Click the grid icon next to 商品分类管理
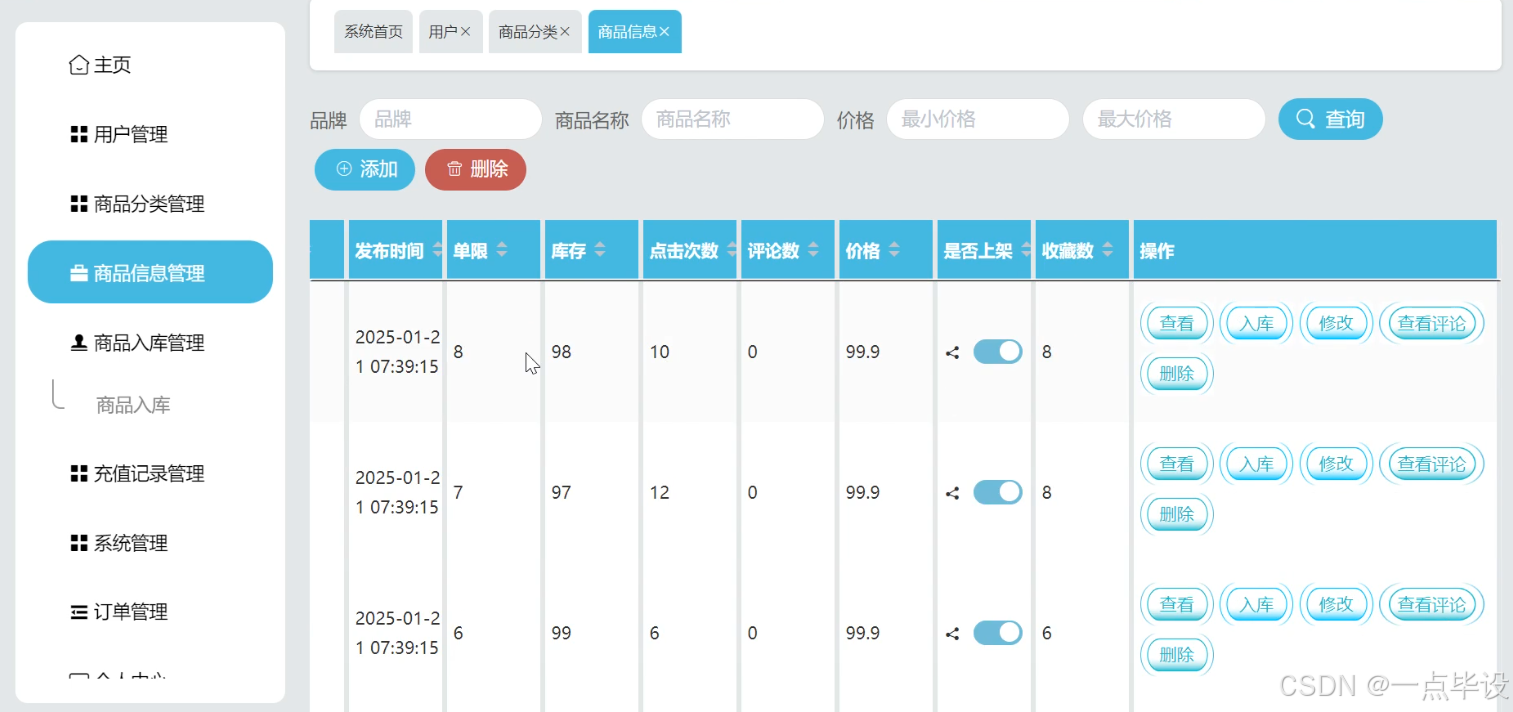 (79, 204)
